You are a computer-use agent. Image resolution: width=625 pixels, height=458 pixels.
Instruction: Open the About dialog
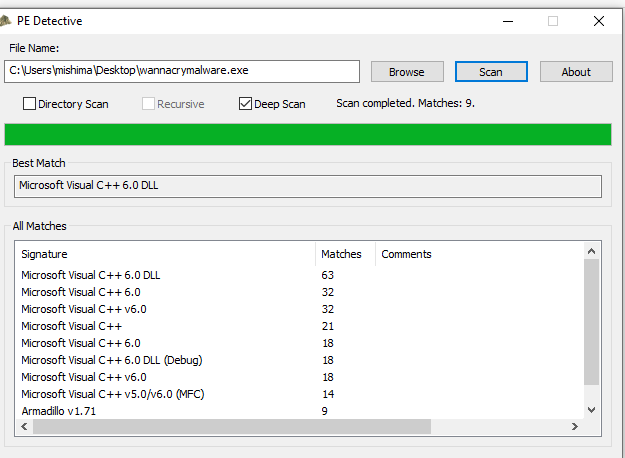[x=576, y=72]
